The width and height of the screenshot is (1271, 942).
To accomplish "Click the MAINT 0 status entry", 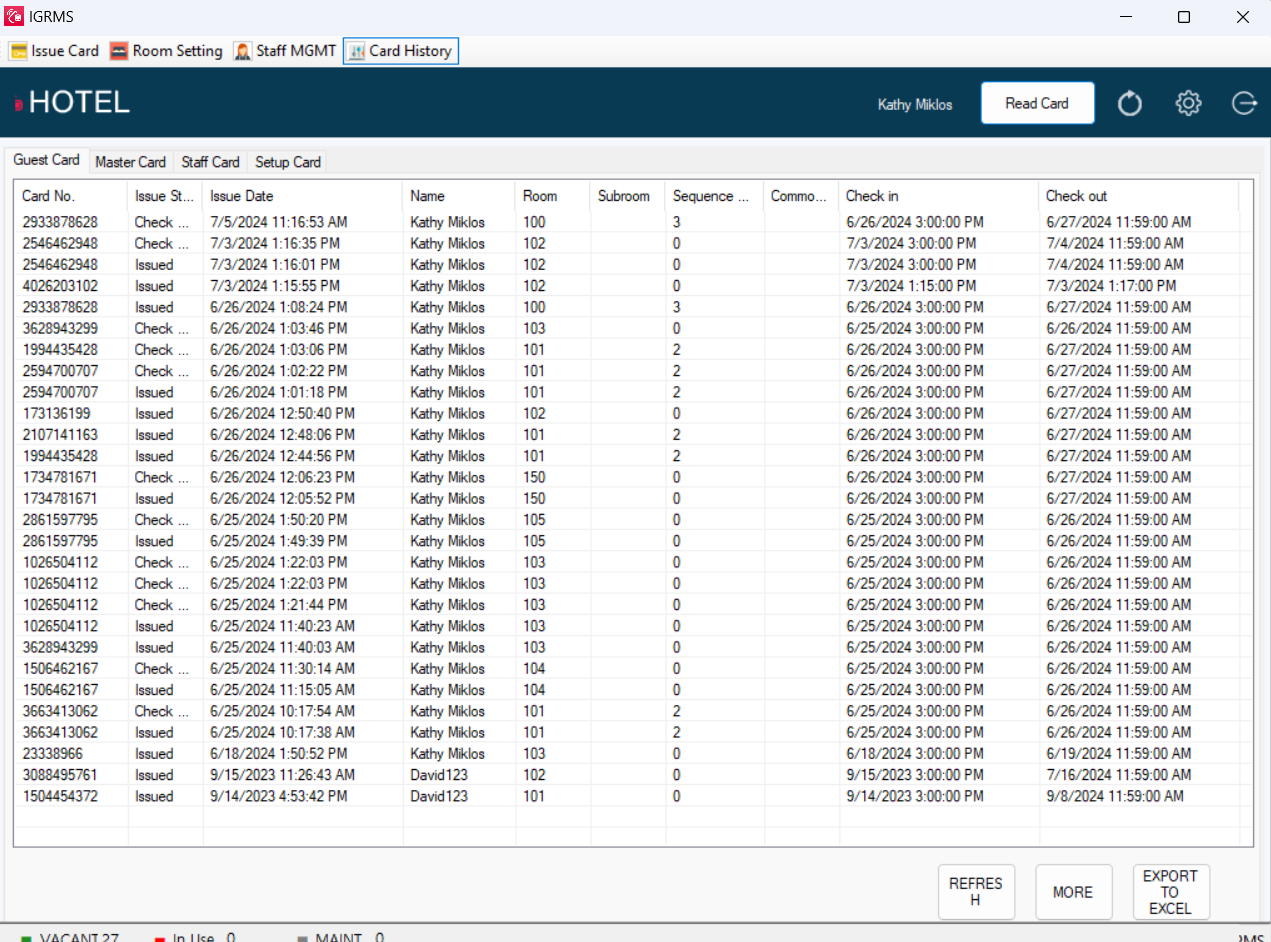I will (341, 937).
